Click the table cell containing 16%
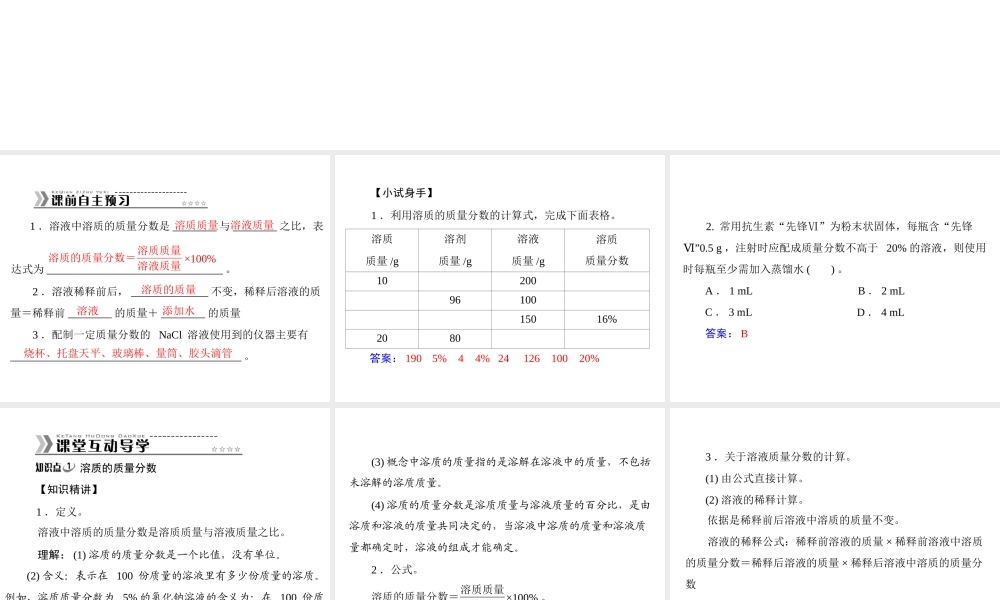Screen dimensions: 1000x600 [x=607, y=319]
